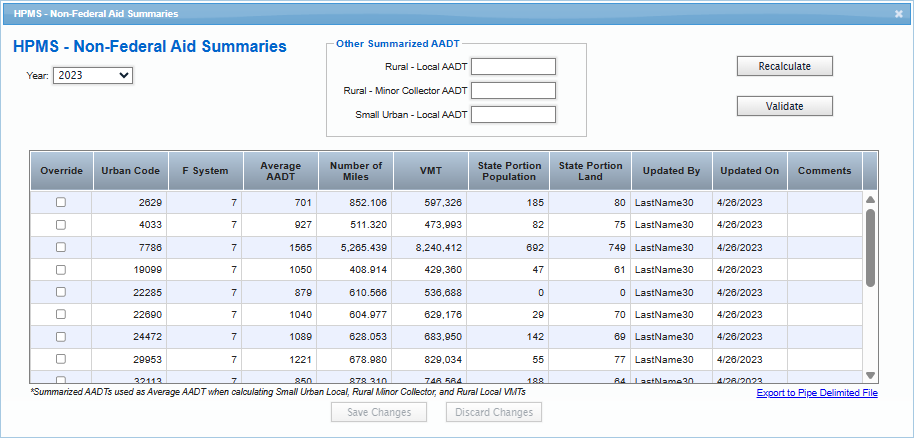Select Urban Code cell 24472
This screenshot has width=914, height=438.
129,337
